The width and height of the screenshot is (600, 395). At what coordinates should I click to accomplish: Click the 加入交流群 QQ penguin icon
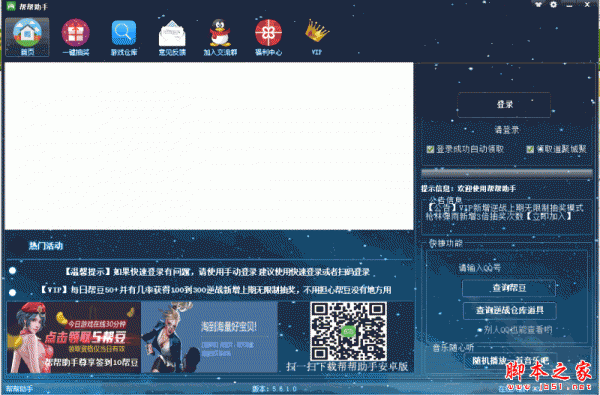pos(220,38)
